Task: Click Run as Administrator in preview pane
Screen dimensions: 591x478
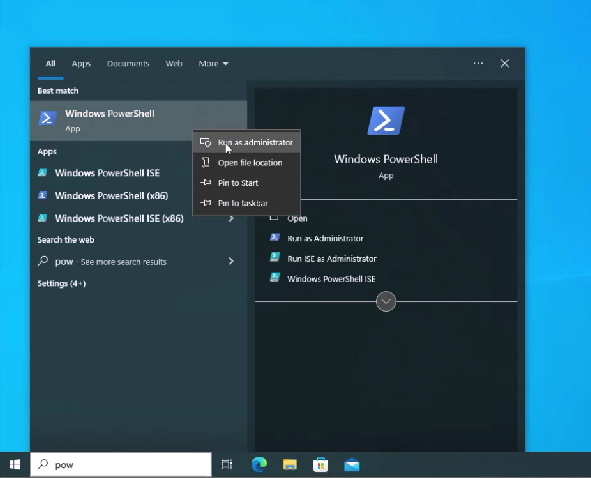Action: coord(325,239)
